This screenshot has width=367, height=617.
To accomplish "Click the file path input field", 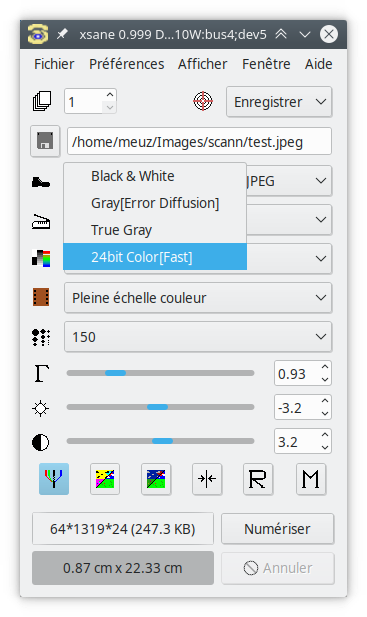I will point(199,141).
